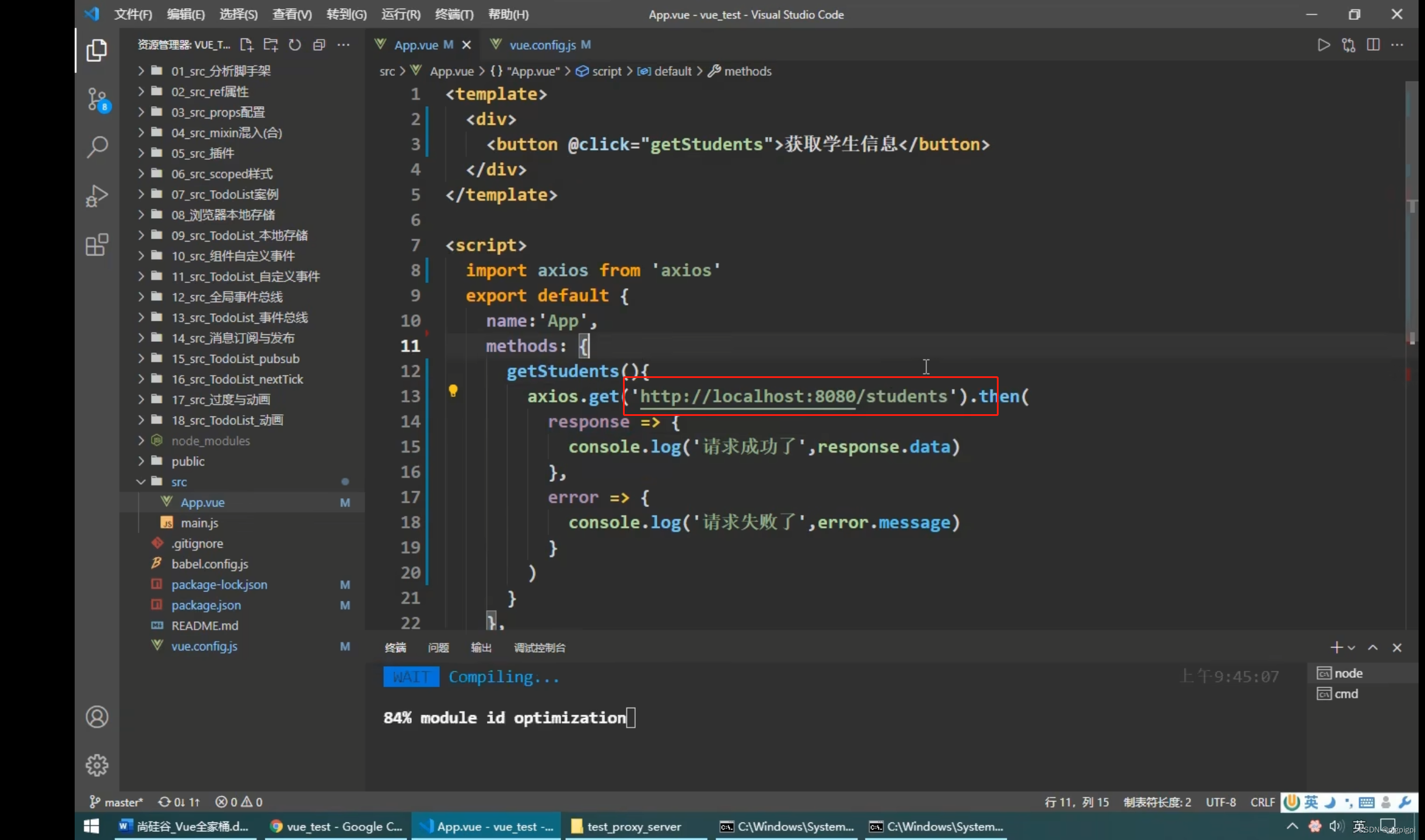Viewport: 1425px width, 840px height.
Task: Open errors and warnings status indicator
Action: click(x=239, y=802)
